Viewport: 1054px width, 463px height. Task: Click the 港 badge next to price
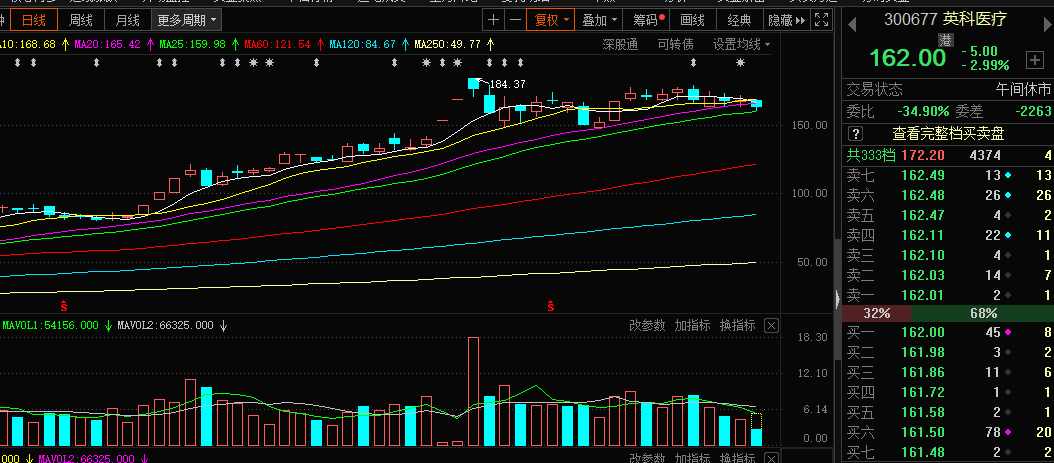(945, 38)
